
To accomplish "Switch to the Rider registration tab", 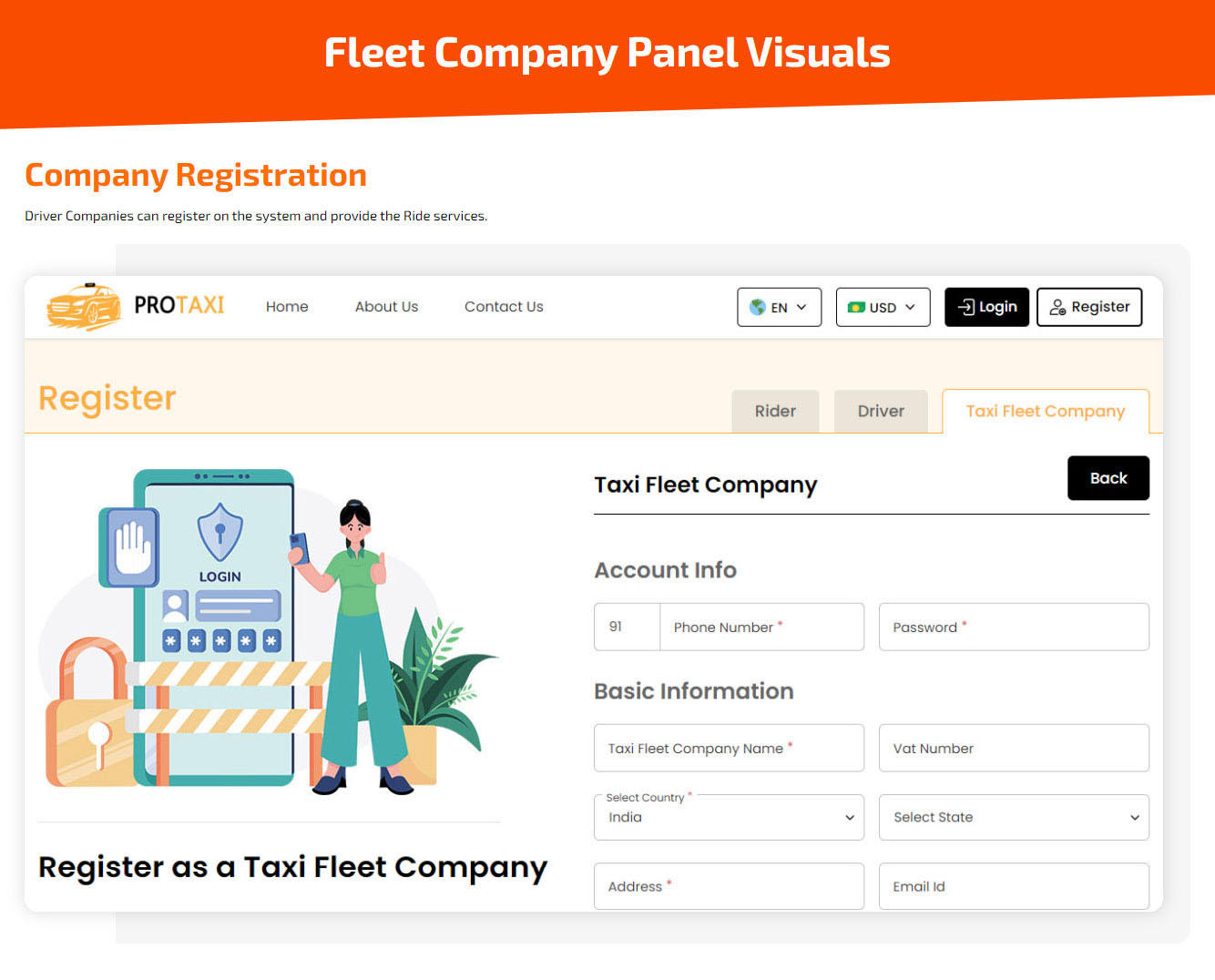I will [775, 411].
